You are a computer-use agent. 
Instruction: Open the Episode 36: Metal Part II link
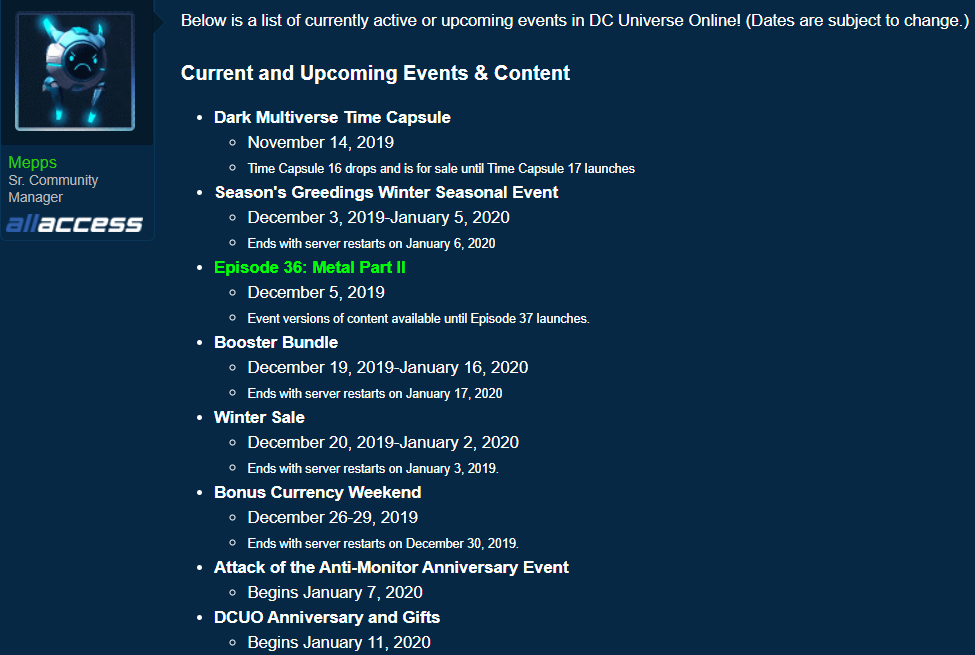click(x=310, y=267)
